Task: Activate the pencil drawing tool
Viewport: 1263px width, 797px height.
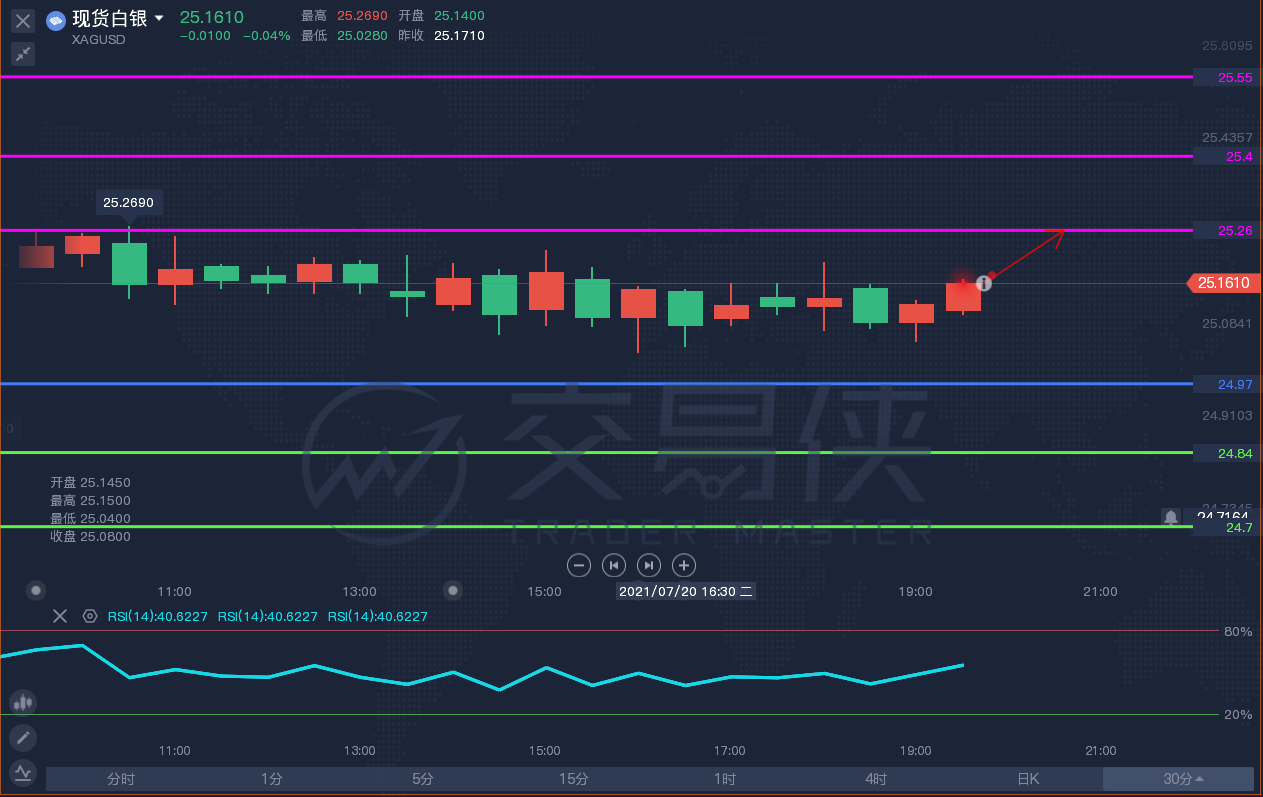Action: pyautogui.click(x=23, y=738)
